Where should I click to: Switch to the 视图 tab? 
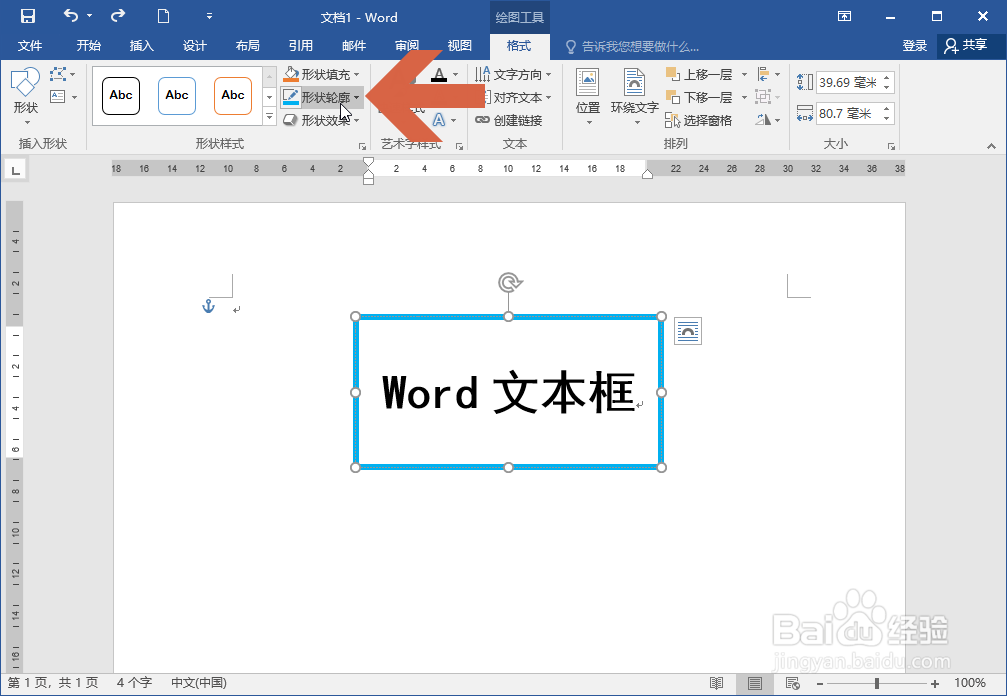tap(460, 46)
